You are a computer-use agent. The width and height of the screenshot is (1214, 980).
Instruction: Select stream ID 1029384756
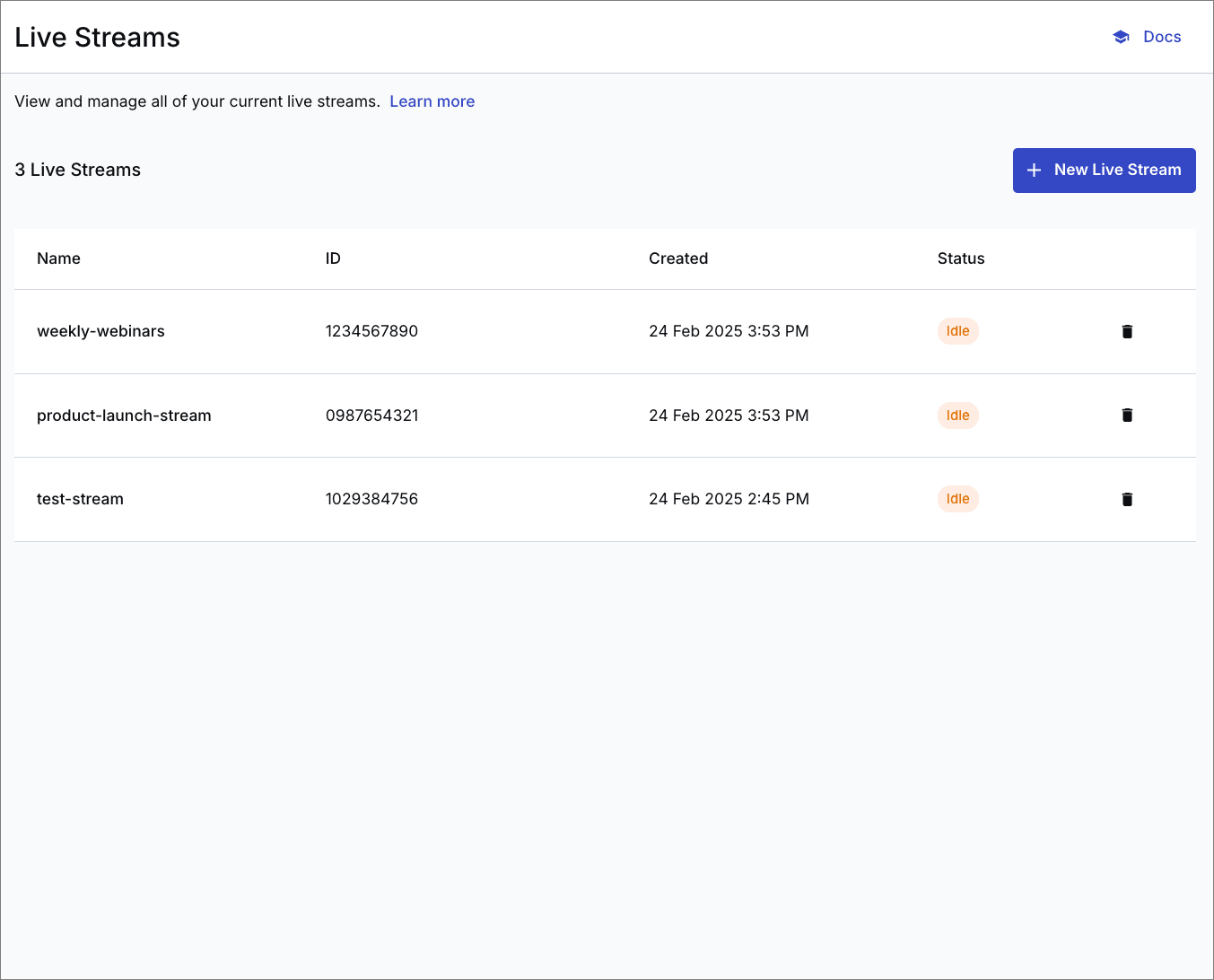coord(371,499)
